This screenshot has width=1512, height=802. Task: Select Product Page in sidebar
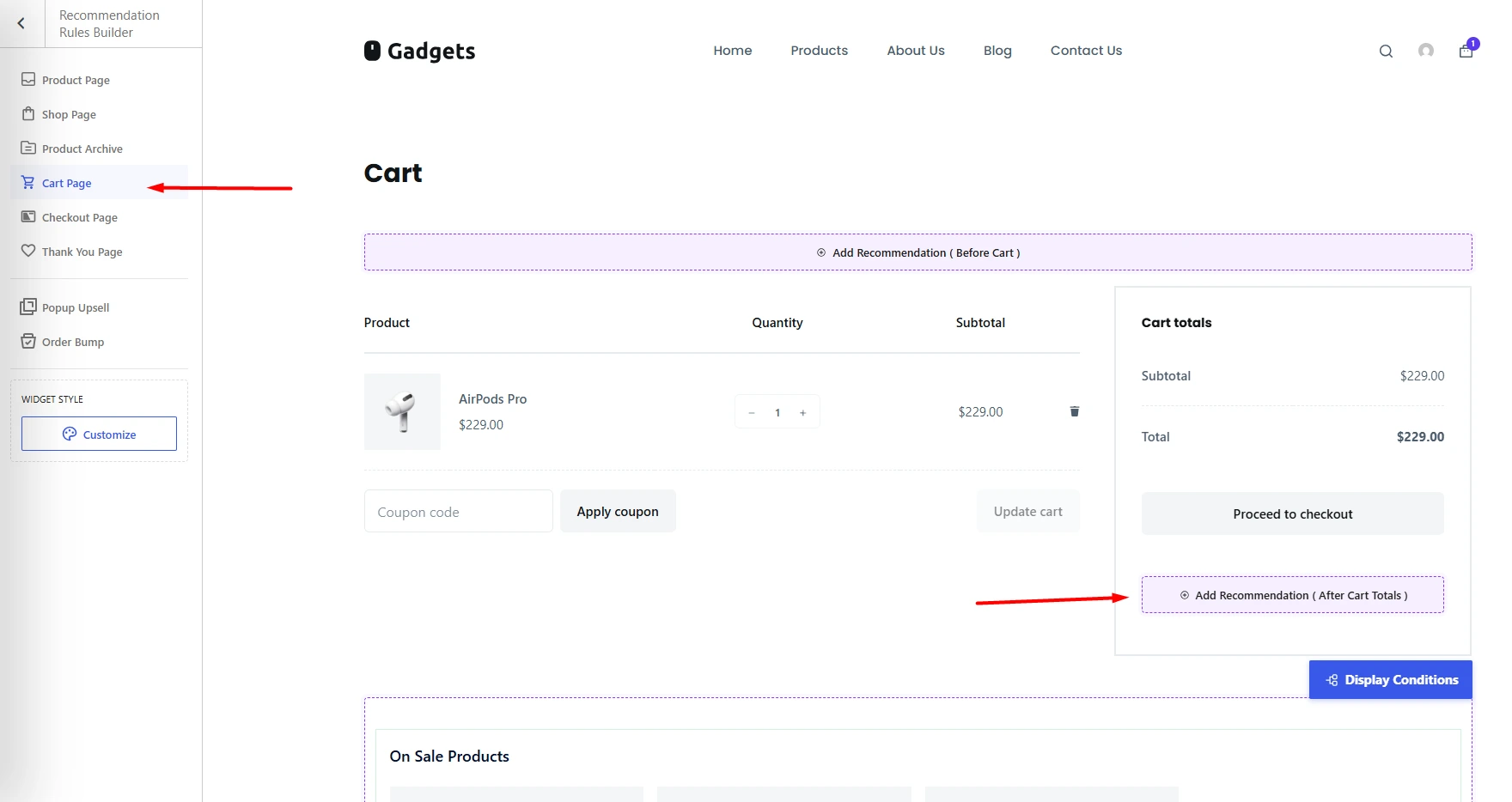tap(99, 80)
